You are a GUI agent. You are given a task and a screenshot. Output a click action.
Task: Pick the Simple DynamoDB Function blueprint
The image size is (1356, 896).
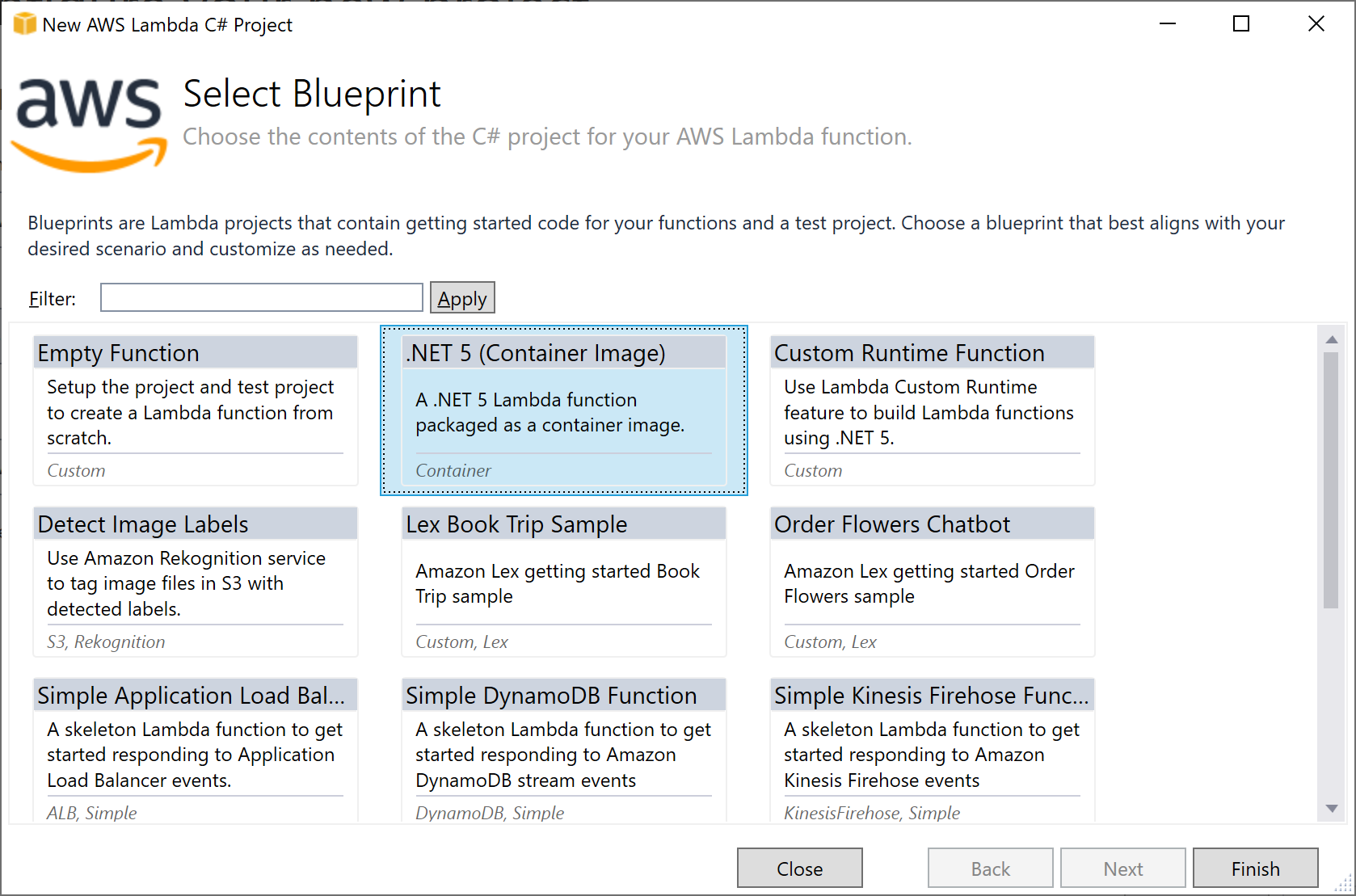coord(564,751)
